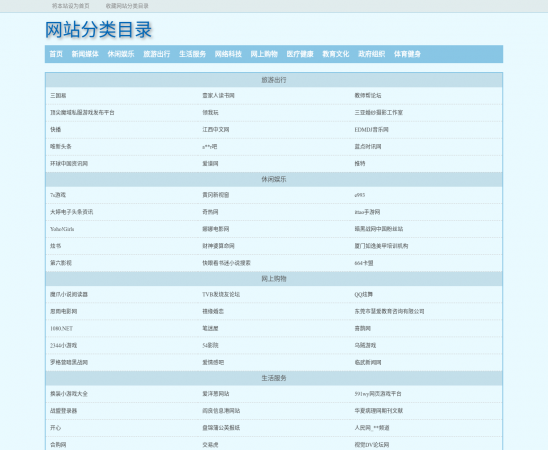
Task: Open the 首页 nav item
Action: 56,54
